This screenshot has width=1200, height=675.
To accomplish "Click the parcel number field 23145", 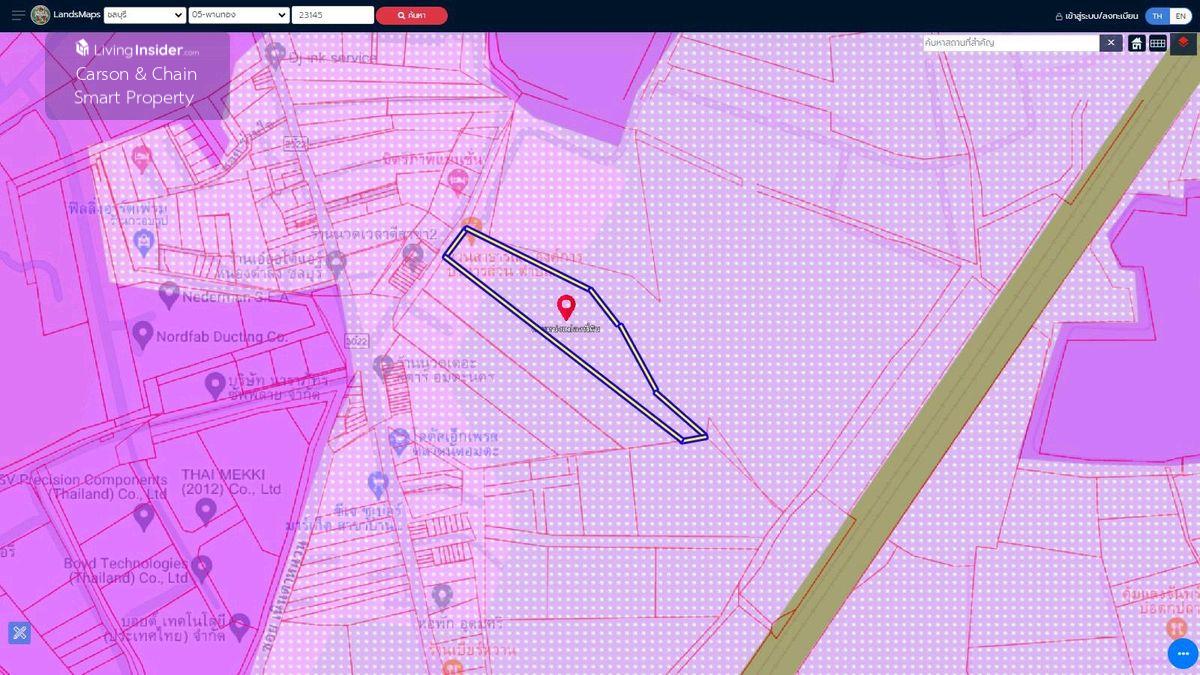I will pos(332,15).
